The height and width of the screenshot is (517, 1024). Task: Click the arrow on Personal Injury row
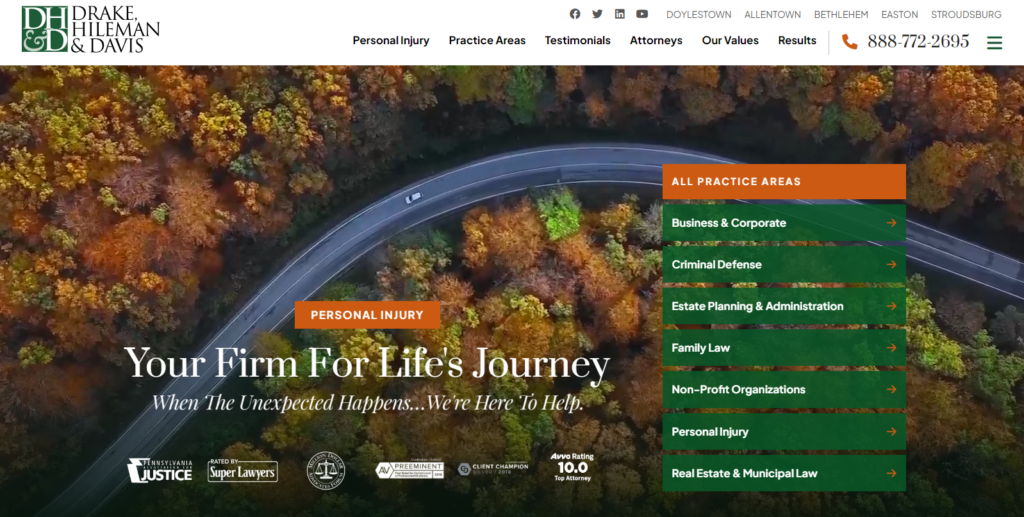(x=891, y=431)
